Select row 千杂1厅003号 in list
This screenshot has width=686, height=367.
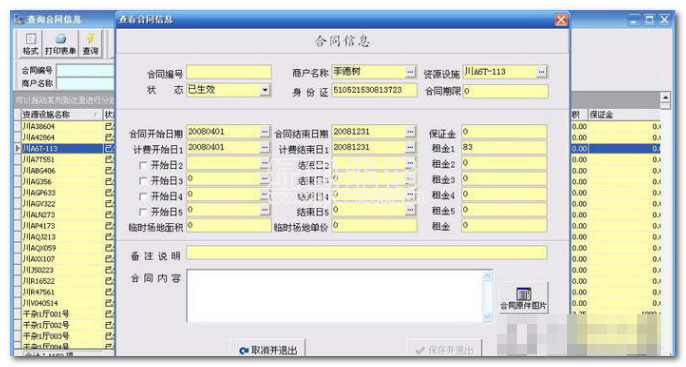[x=62, y=336]
